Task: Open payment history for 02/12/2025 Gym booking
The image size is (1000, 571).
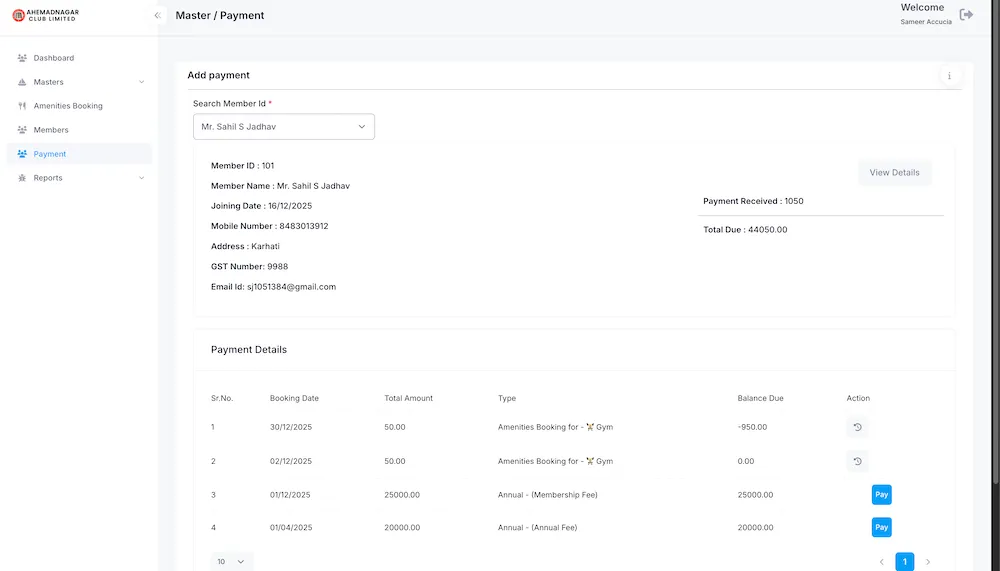Action: (857, 461)
